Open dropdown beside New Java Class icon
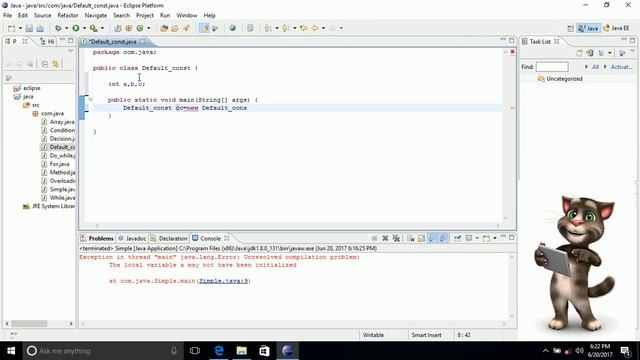 click(148, 28)
